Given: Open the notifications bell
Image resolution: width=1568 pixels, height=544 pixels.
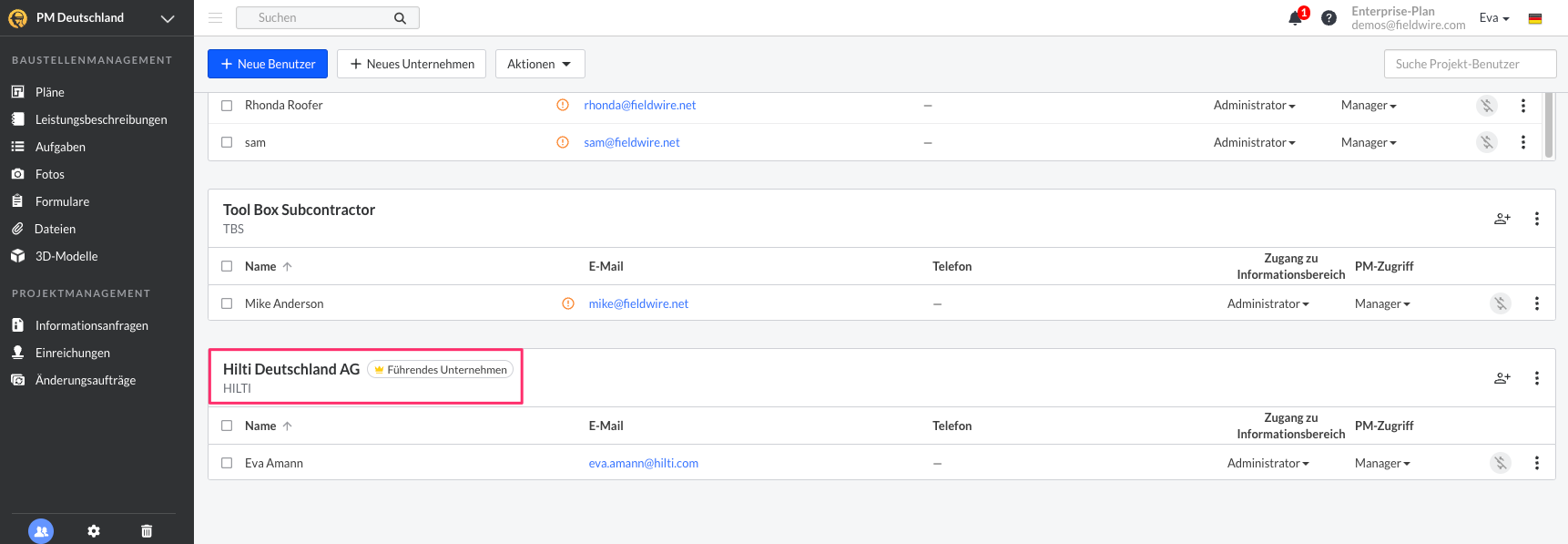Looking at the screenshot, I should click(1295, 18).
